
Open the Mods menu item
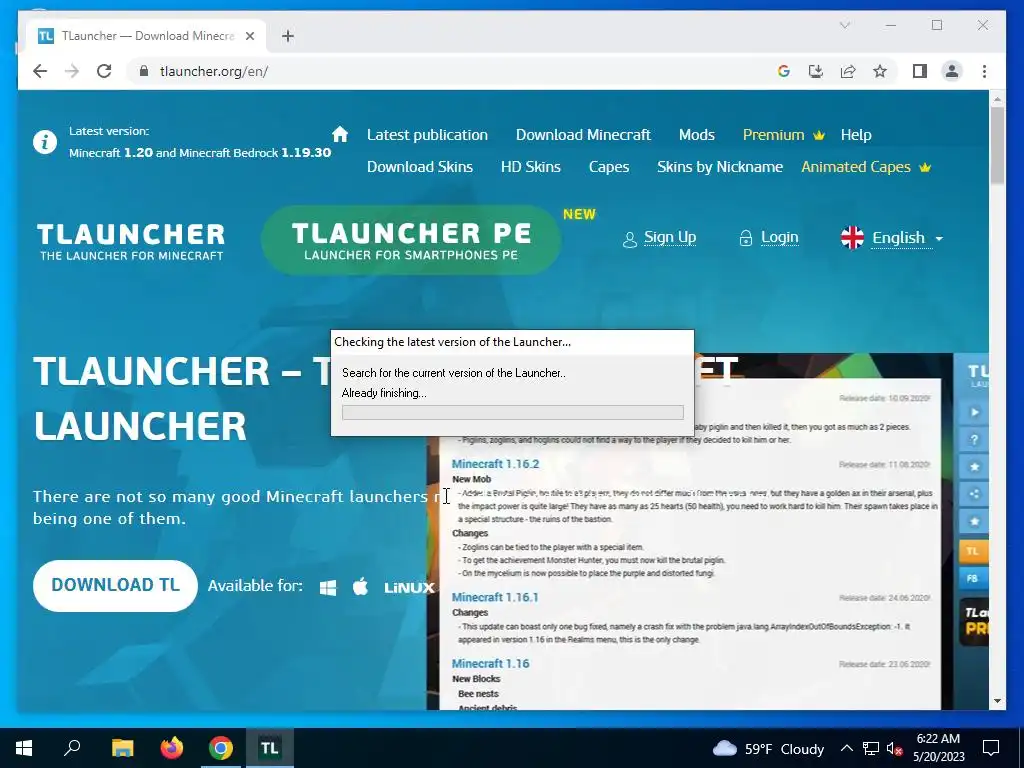696,135
